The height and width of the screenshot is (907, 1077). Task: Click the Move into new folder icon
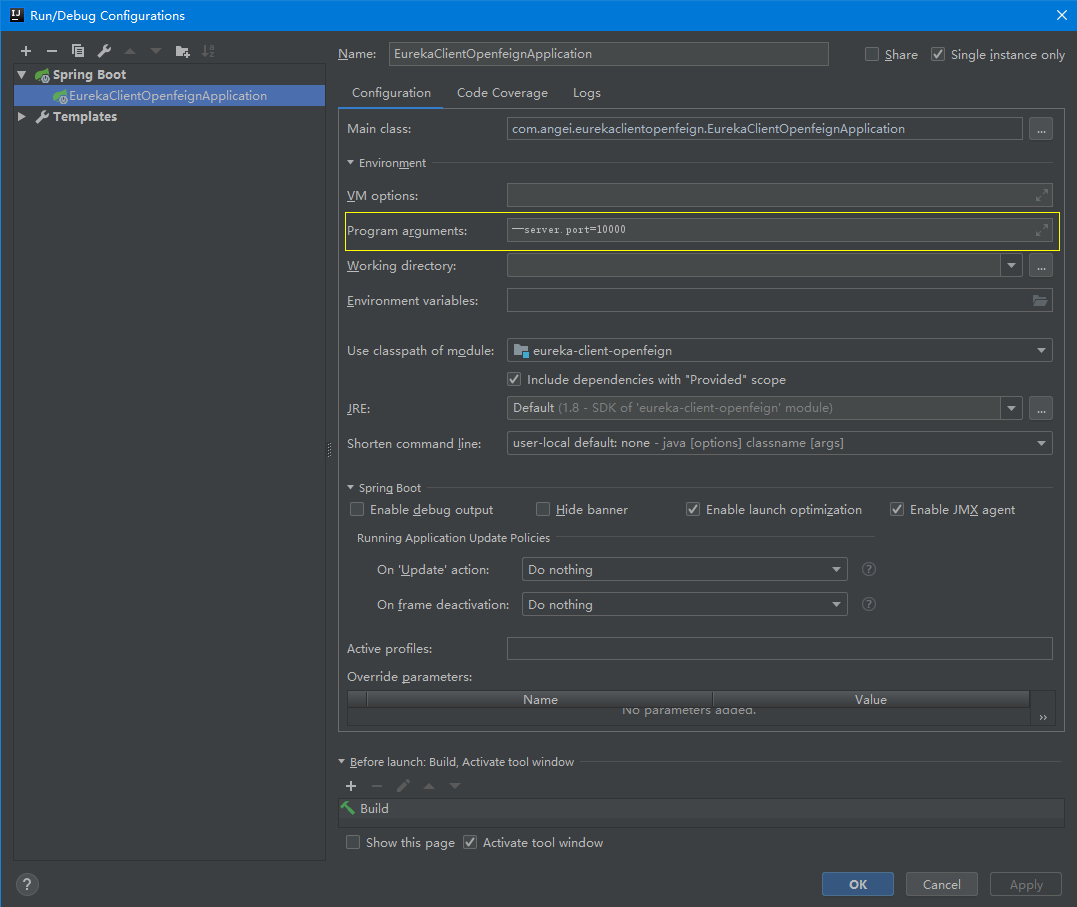point(182,51)
